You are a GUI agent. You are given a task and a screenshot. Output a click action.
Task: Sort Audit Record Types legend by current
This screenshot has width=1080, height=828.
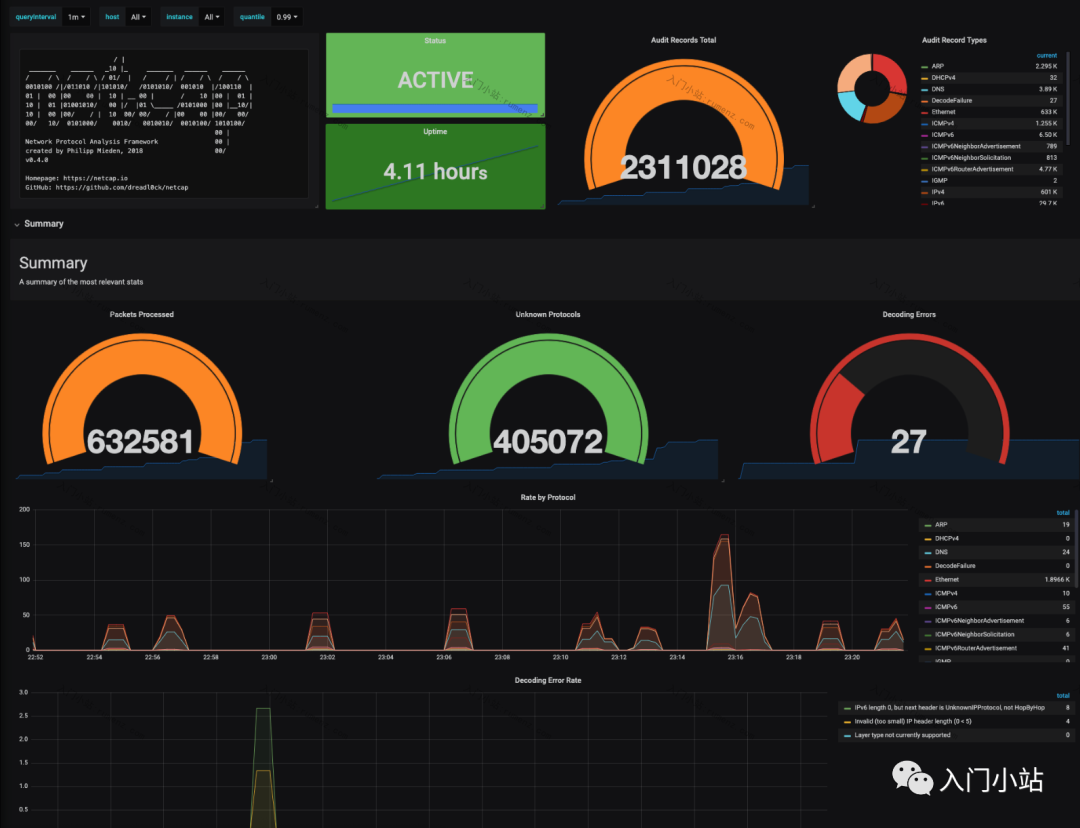pos(1046,56)
